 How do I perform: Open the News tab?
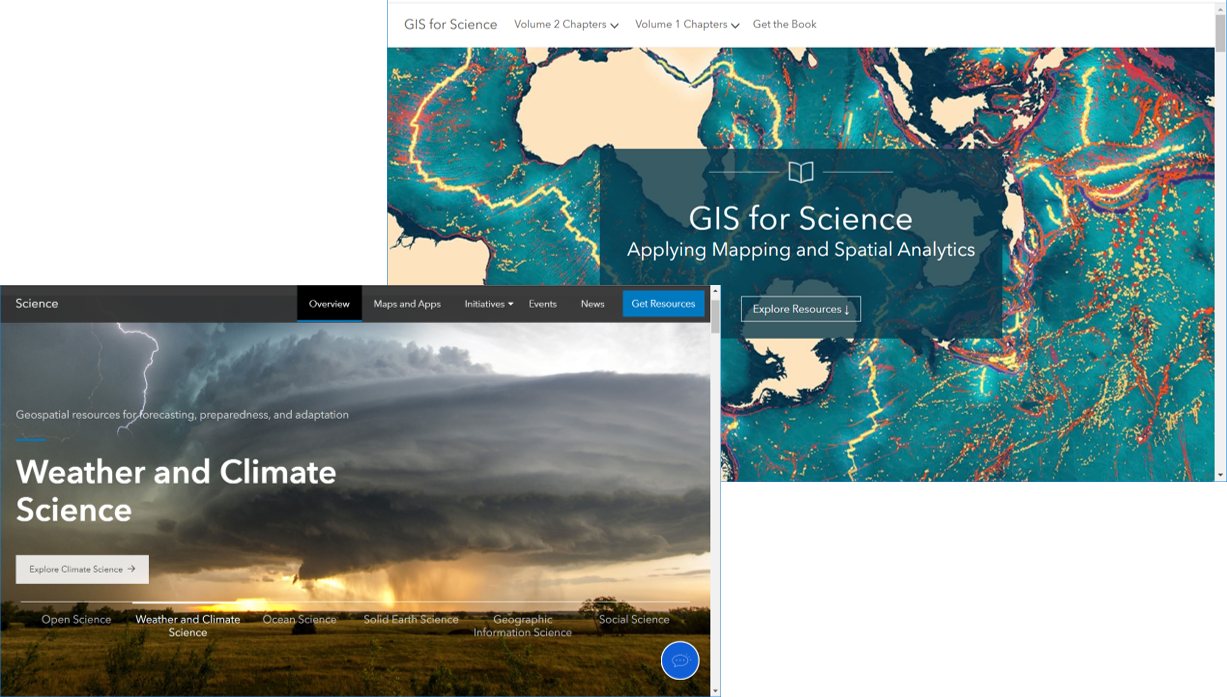[592, 304]
